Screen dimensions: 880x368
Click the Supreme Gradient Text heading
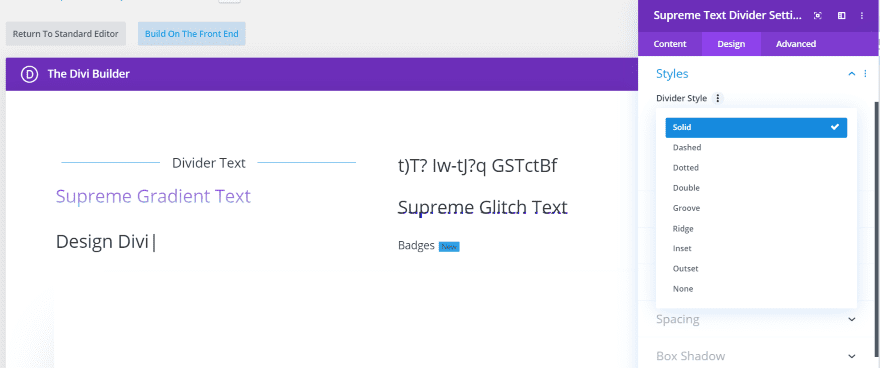[153, 196]
